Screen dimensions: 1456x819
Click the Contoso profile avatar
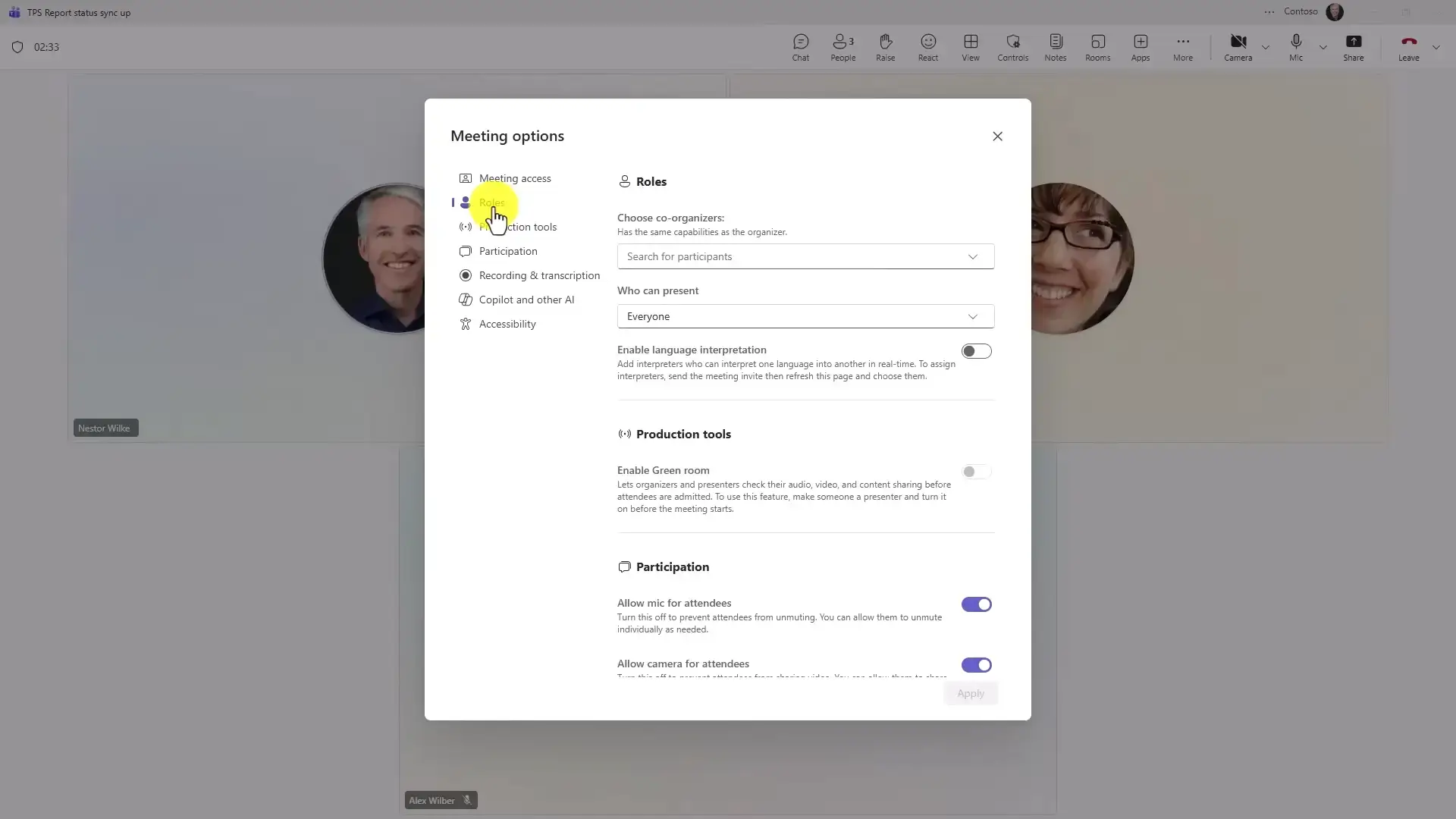pyautogui.click(x=1335, y=12)
